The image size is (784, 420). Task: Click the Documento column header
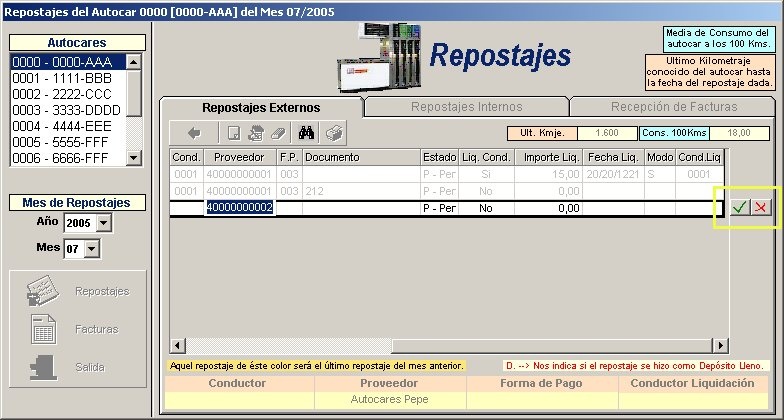361,157
